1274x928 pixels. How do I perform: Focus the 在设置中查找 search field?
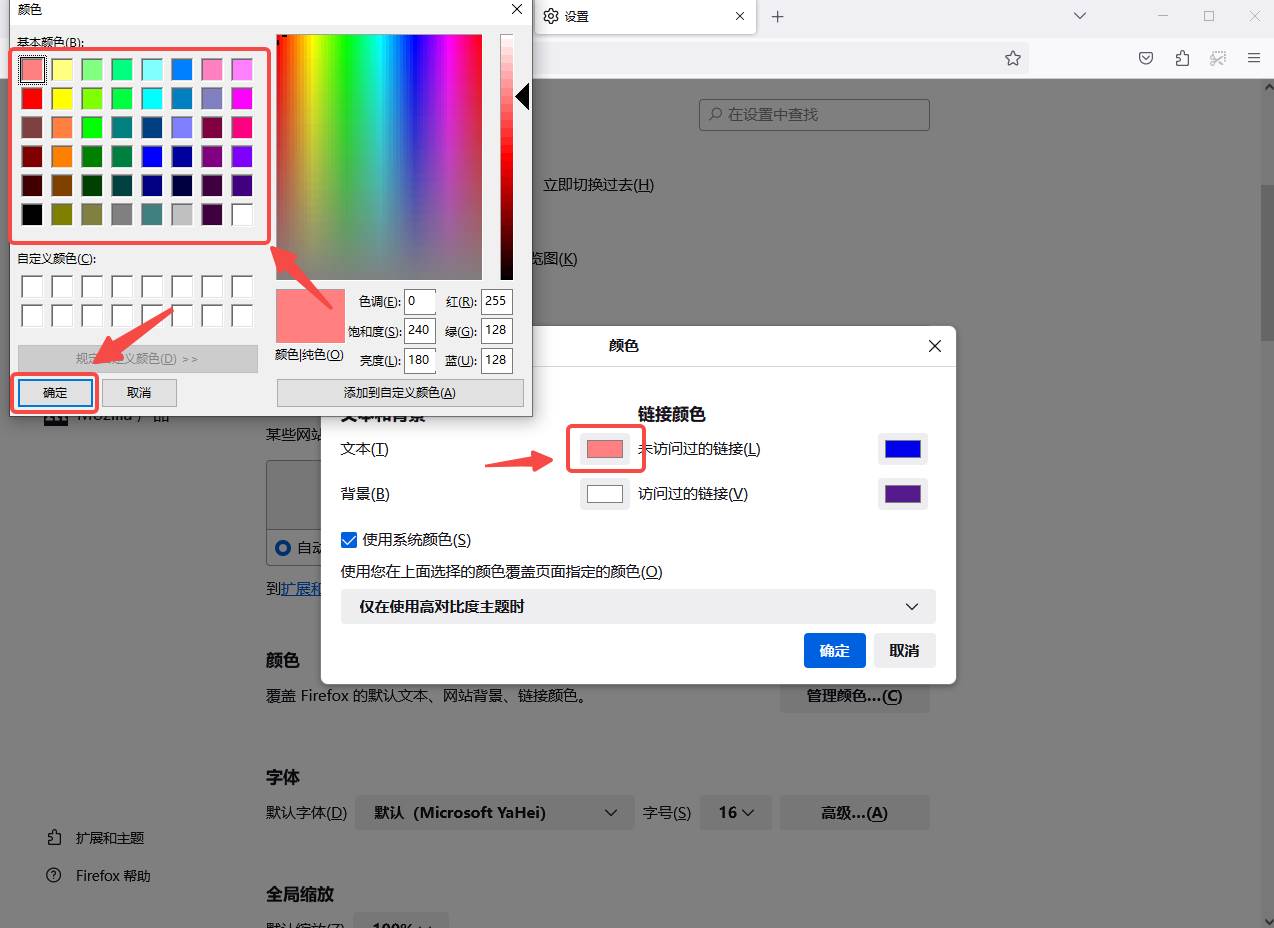point(814,115)
